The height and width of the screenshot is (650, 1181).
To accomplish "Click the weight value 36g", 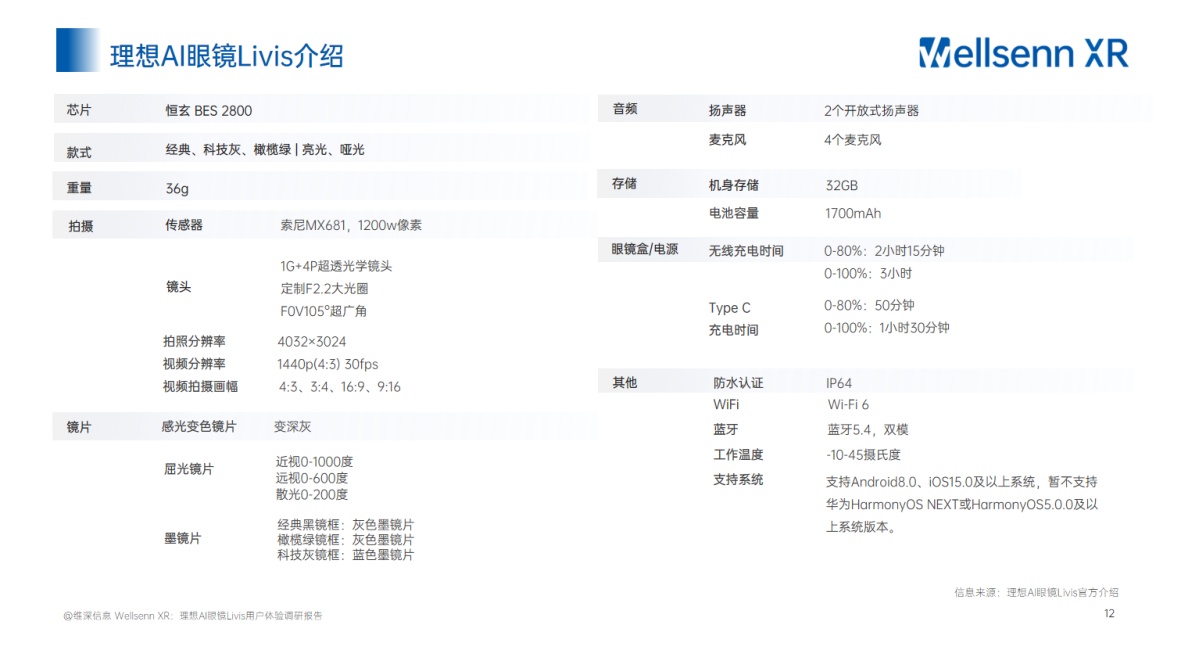I will click(x=177, y=188).
